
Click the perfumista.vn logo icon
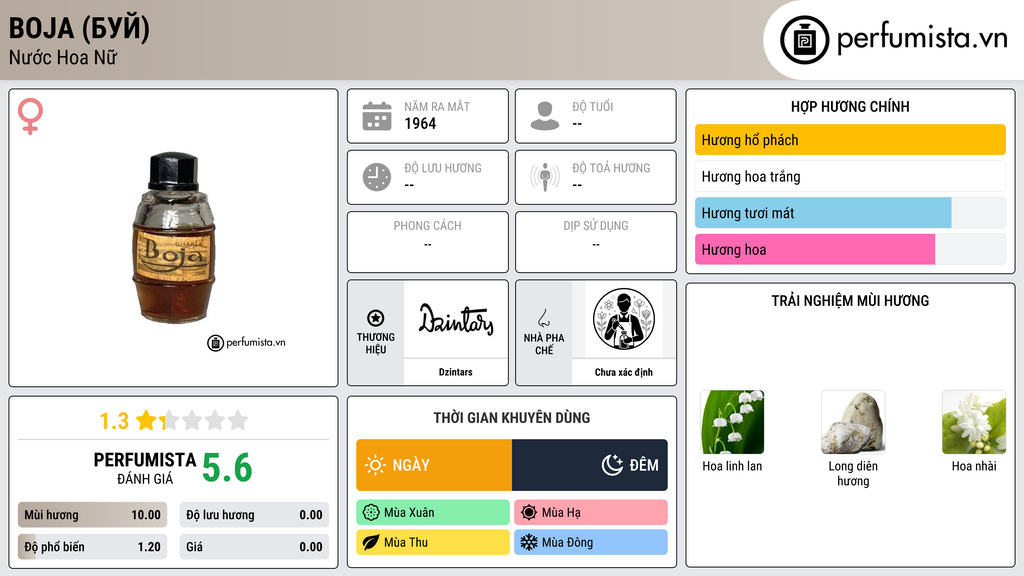[804, 40]
